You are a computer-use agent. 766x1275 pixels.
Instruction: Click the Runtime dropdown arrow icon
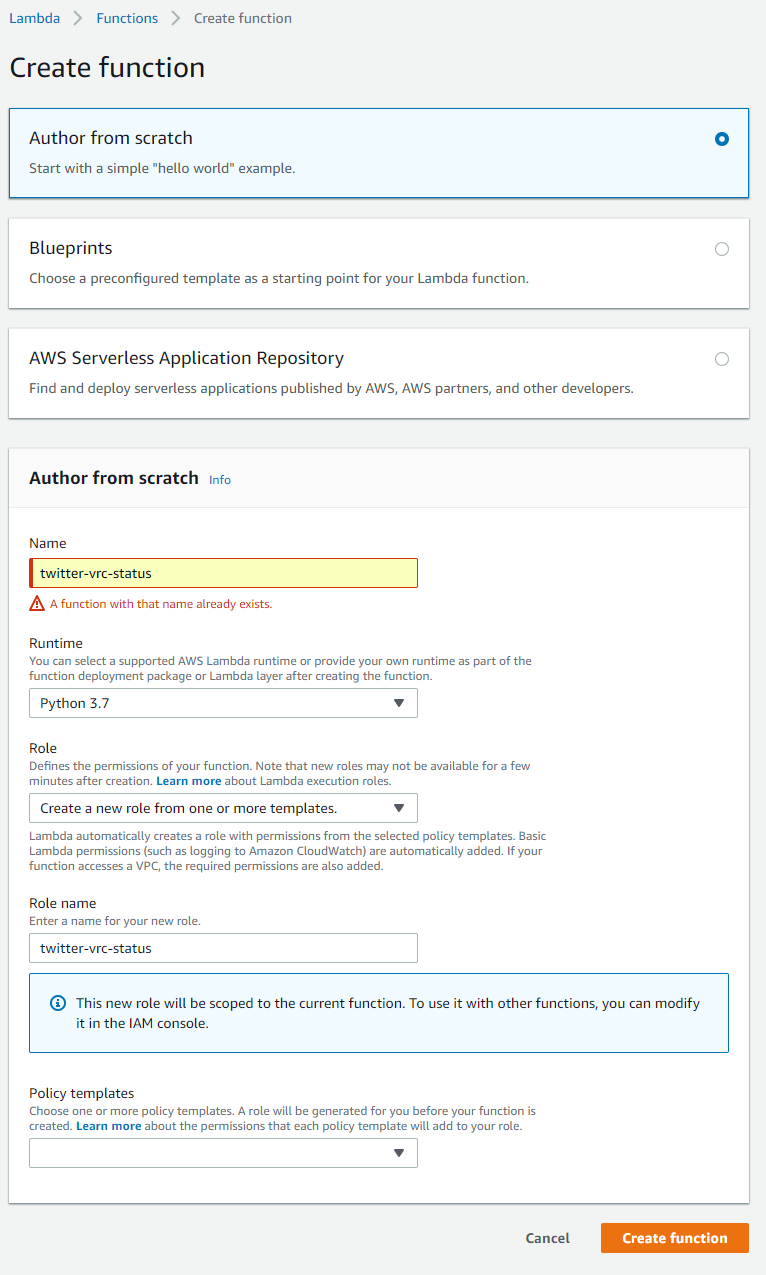tap(402, 703)
